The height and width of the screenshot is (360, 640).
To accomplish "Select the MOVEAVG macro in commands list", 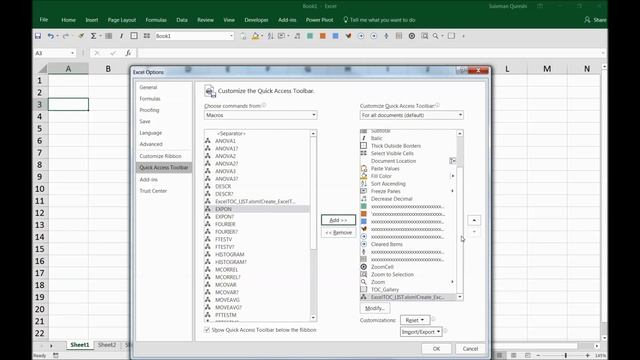I will click(x=257, y=300).
